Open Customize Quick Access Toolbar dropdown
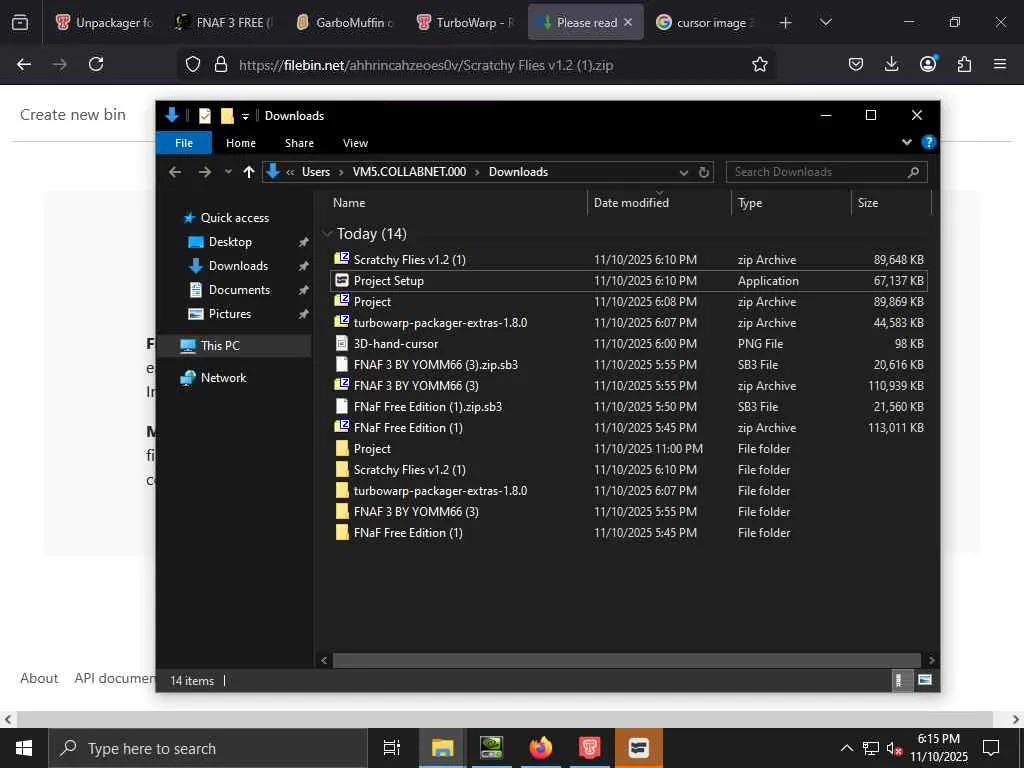 tap(245, 116)
